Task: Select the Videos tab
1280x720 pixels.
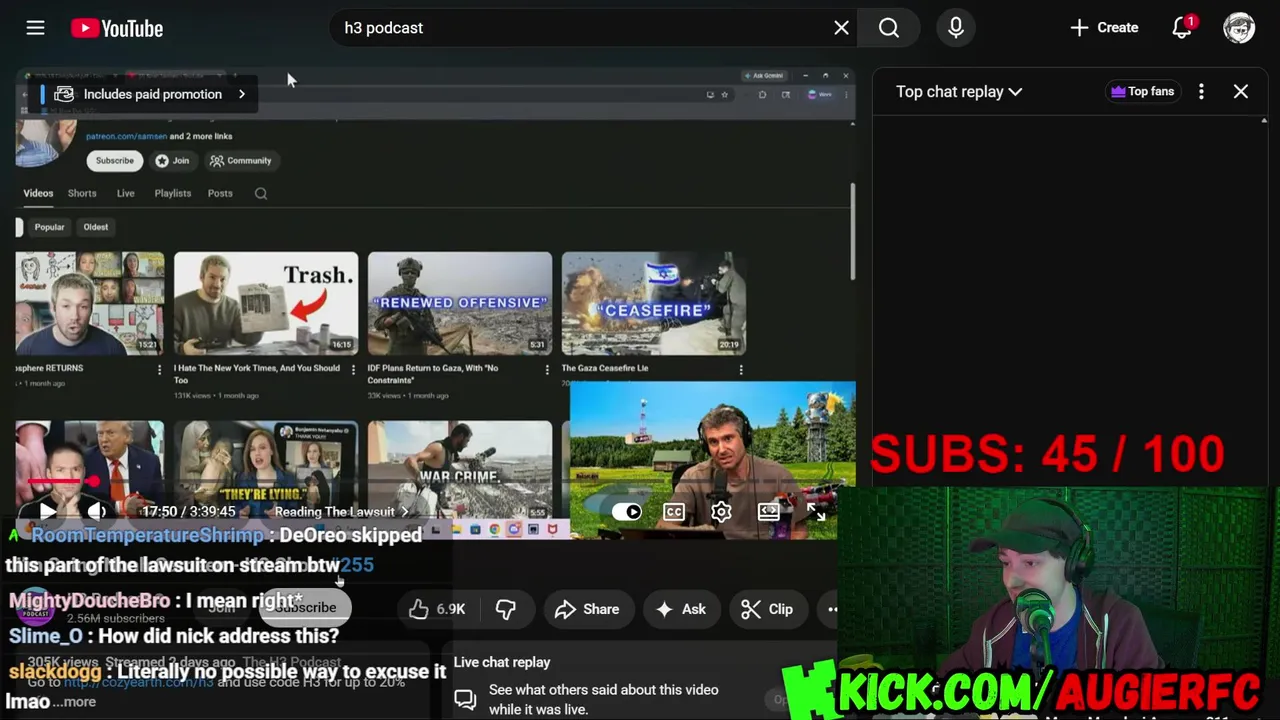Action: (x=38, y=193)
